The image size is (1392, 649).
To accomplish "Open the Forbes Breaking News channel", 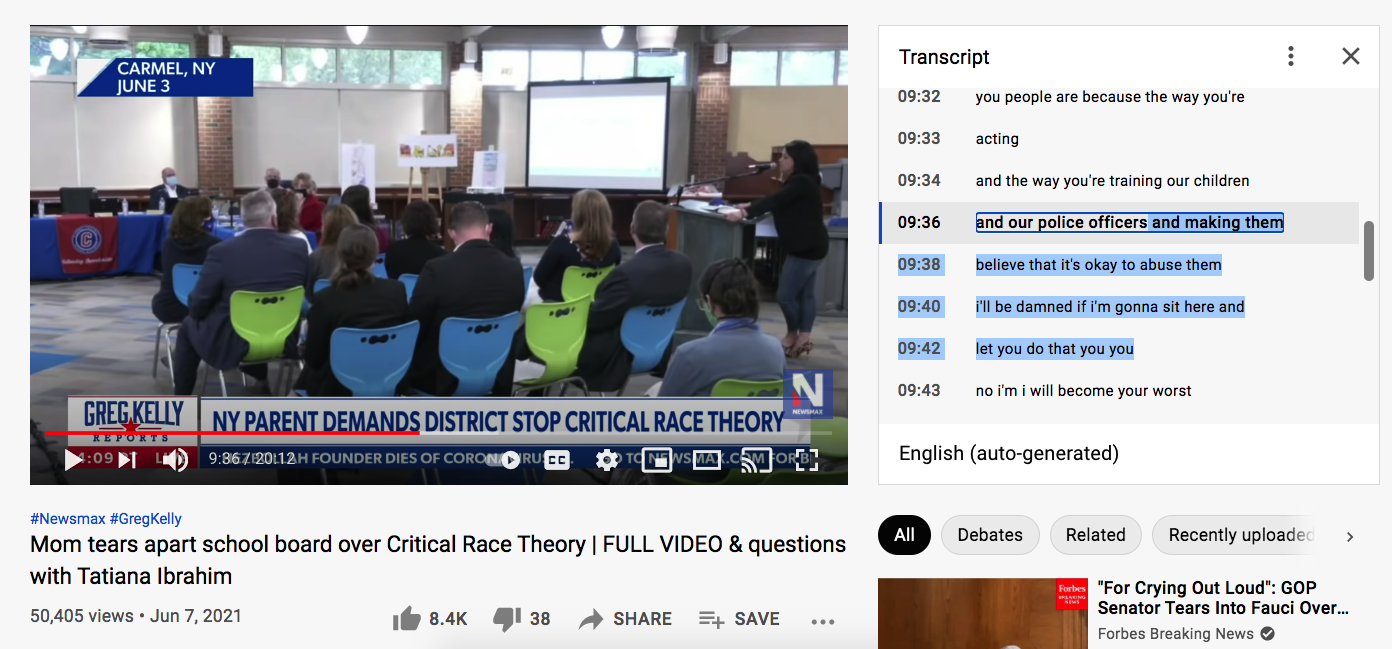I will [x=1176, y=634].
